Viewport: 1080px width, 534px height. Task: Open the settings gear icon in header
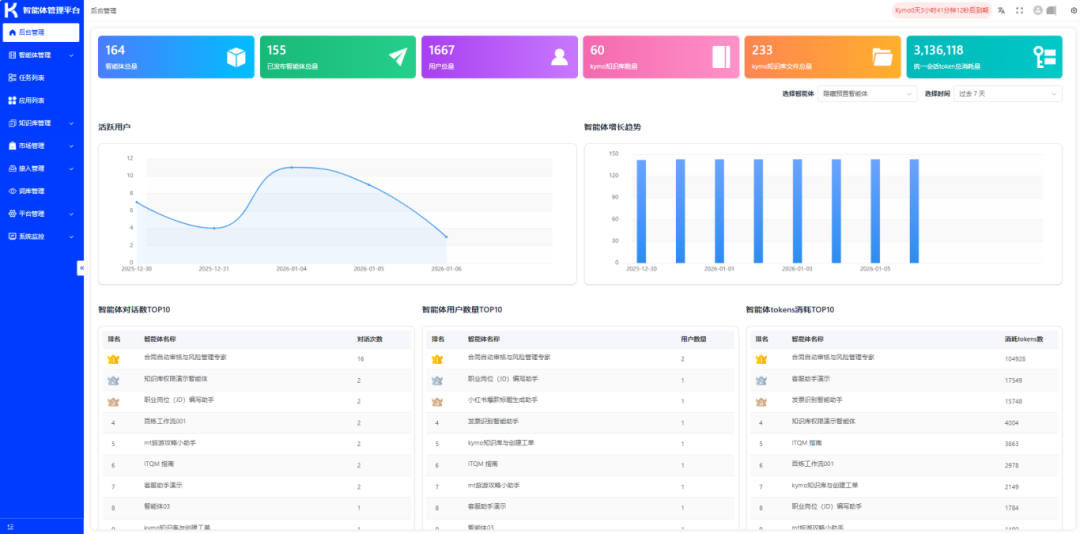1073,10
